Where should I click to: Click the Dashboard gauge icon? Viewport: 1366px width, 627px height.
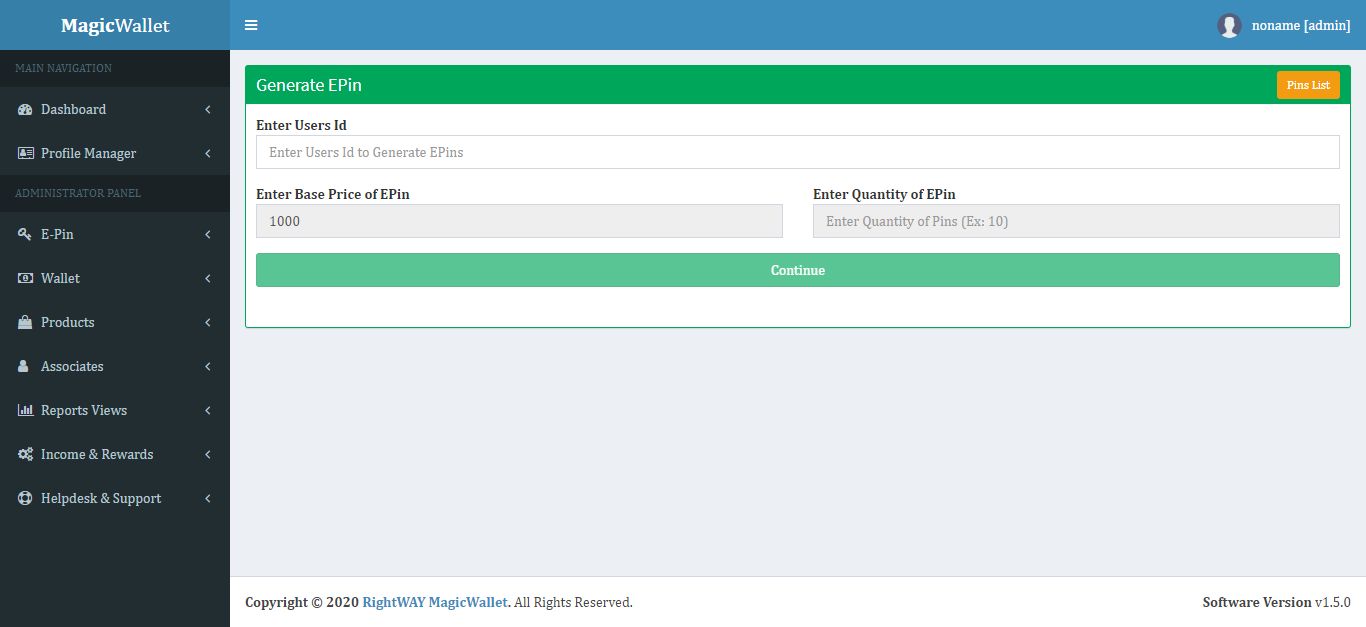[x=25, y=109]
